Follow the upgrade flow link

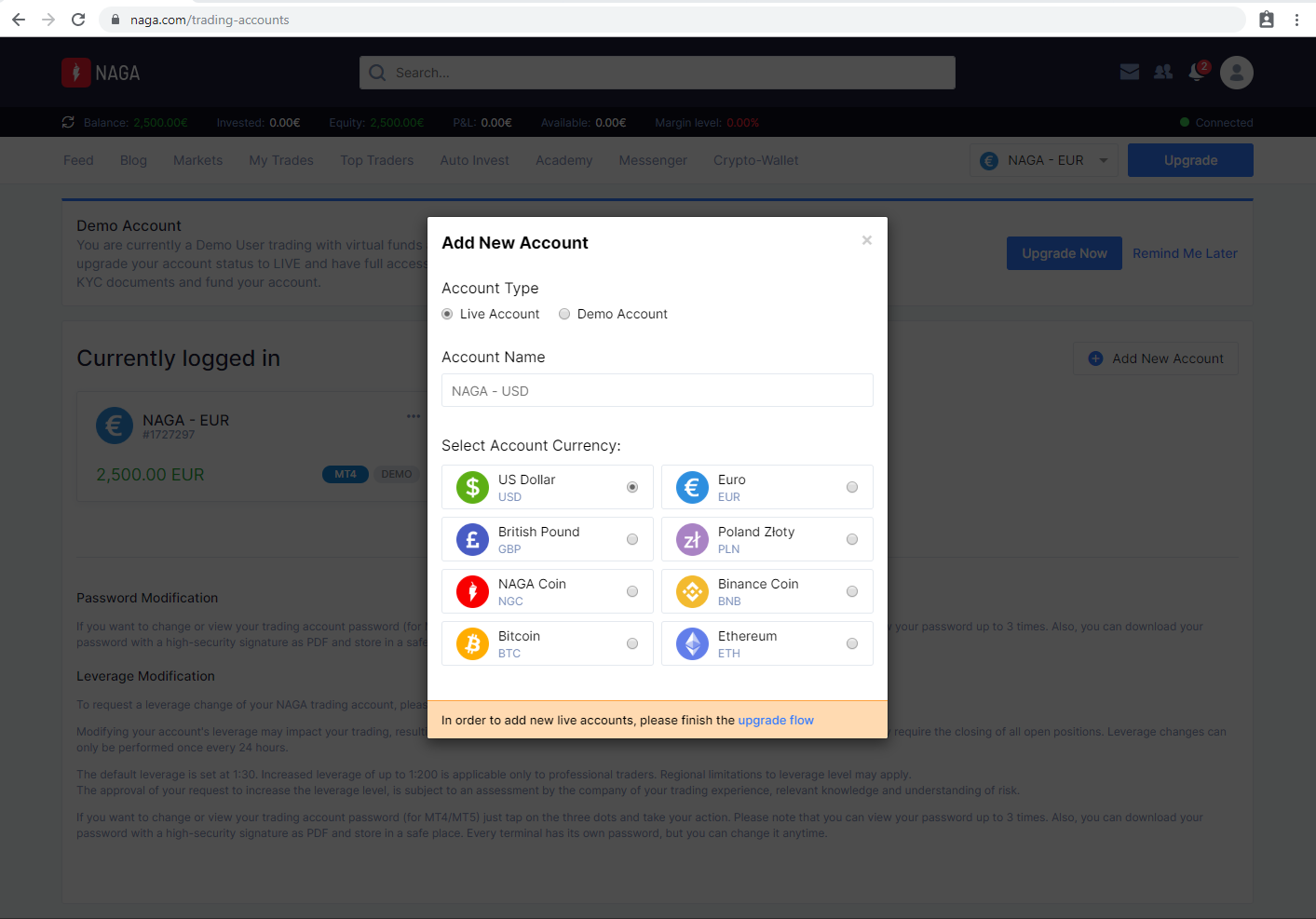[x=776, y=720]
